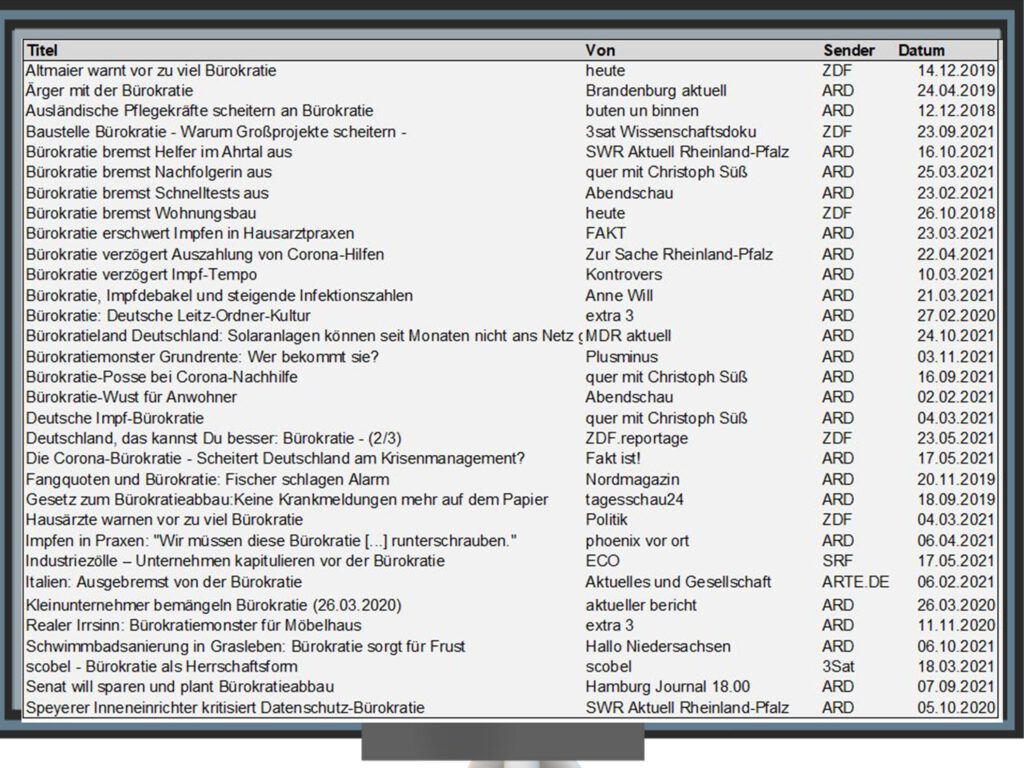1024x768 pixels.
Task: Sort by the Sender column header
Action: [848, 50]
